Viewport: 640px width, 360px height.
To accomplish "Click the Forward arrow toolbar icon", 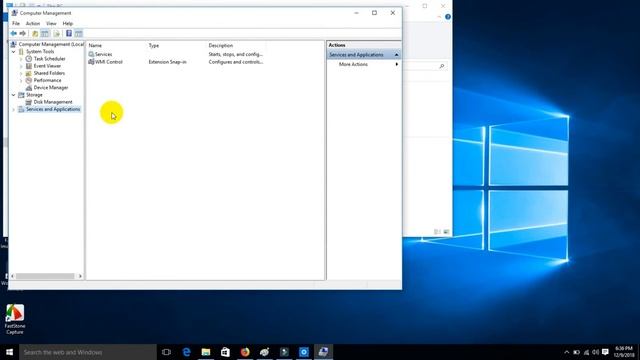I will [x=23, y=33].
